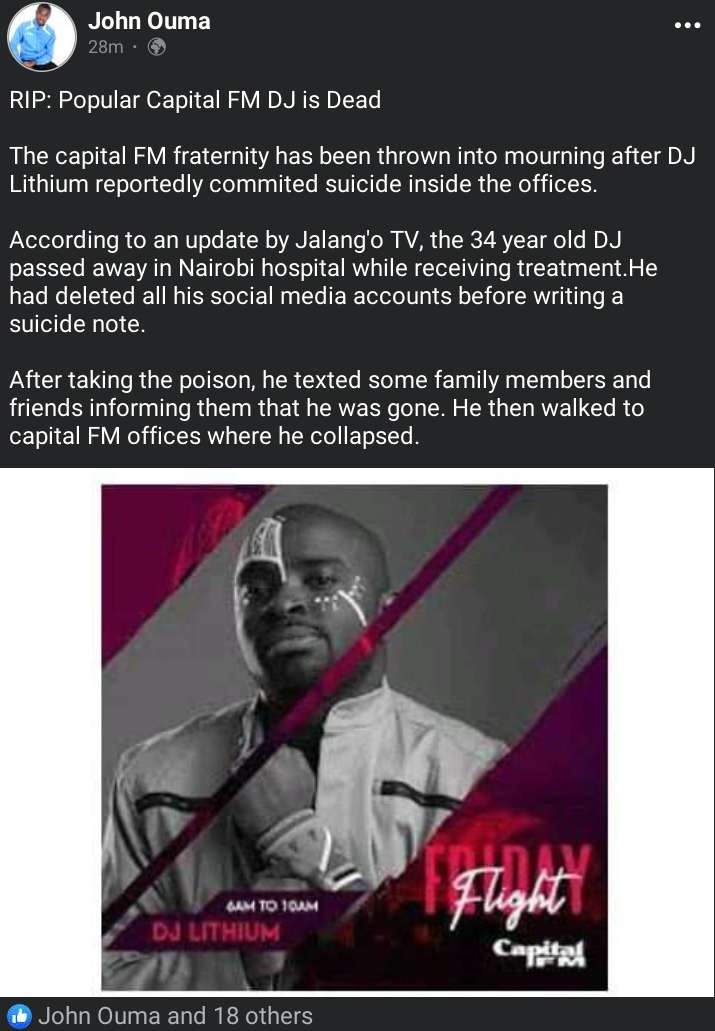This screenshot has height=1031, width=715.
Task: Open John Ouma's profile picture
Action: coord(41,36)
